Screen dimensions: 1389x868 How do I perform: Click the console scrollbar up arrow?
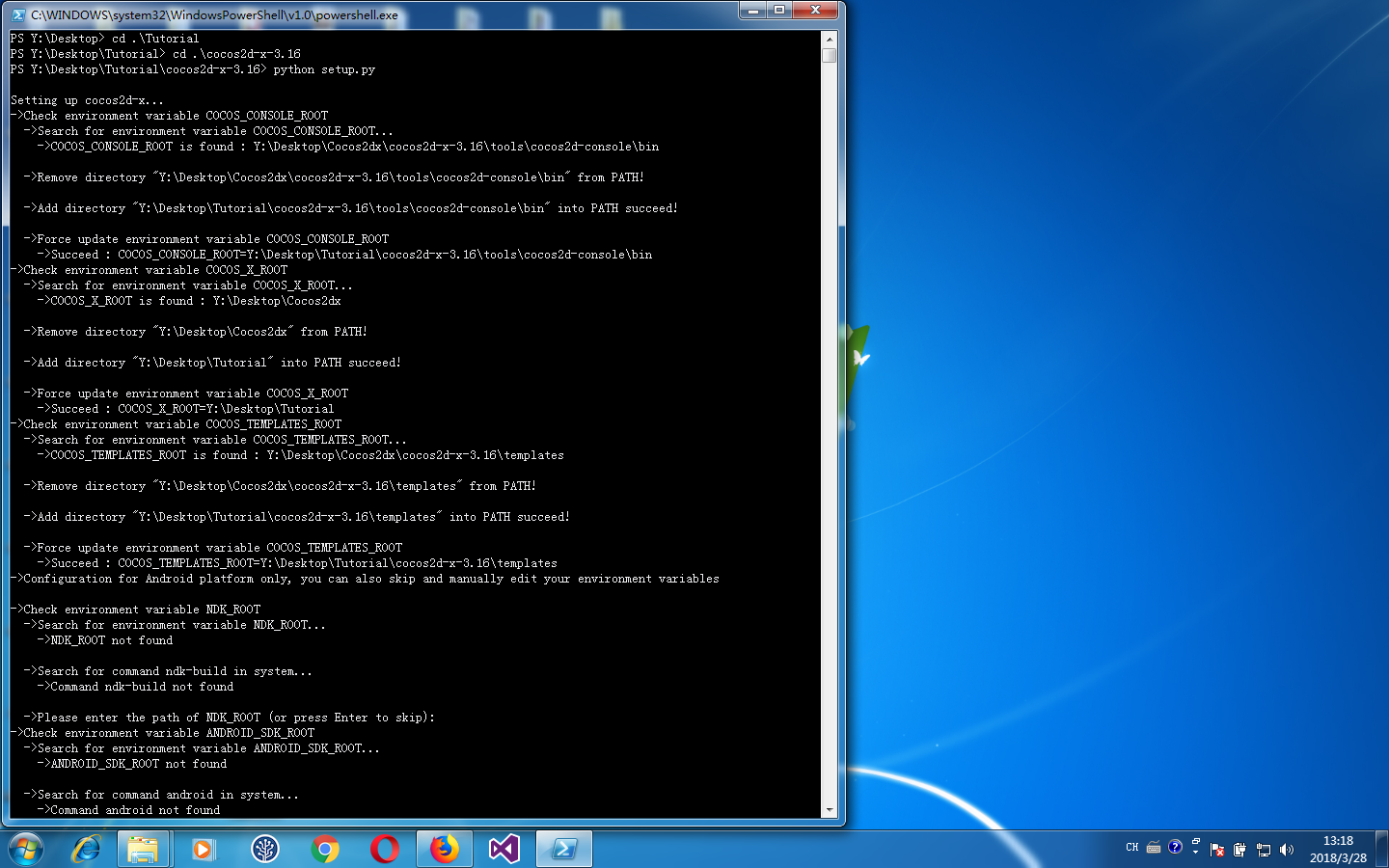point(830,39)
